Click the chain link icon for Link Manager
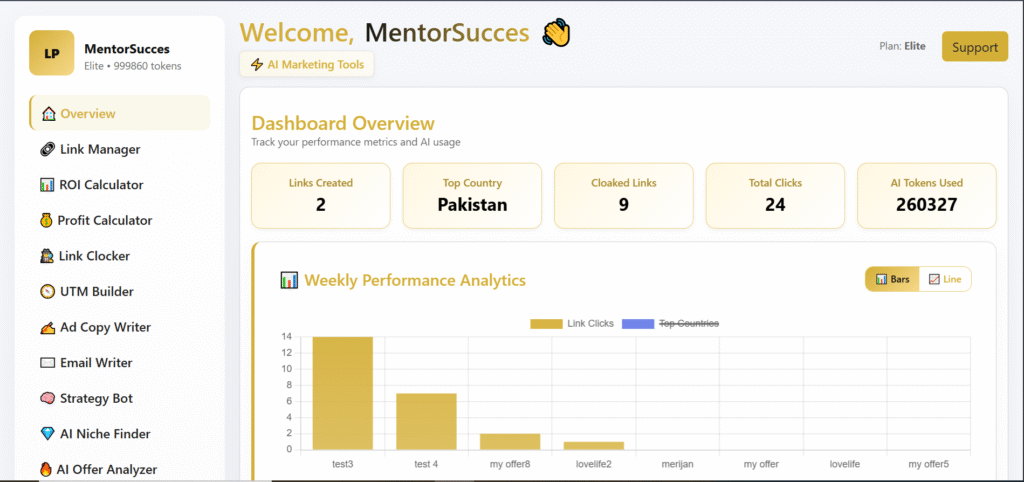Image resolution: width=1024 pixels, height=482 pixels. coord(47,149)
